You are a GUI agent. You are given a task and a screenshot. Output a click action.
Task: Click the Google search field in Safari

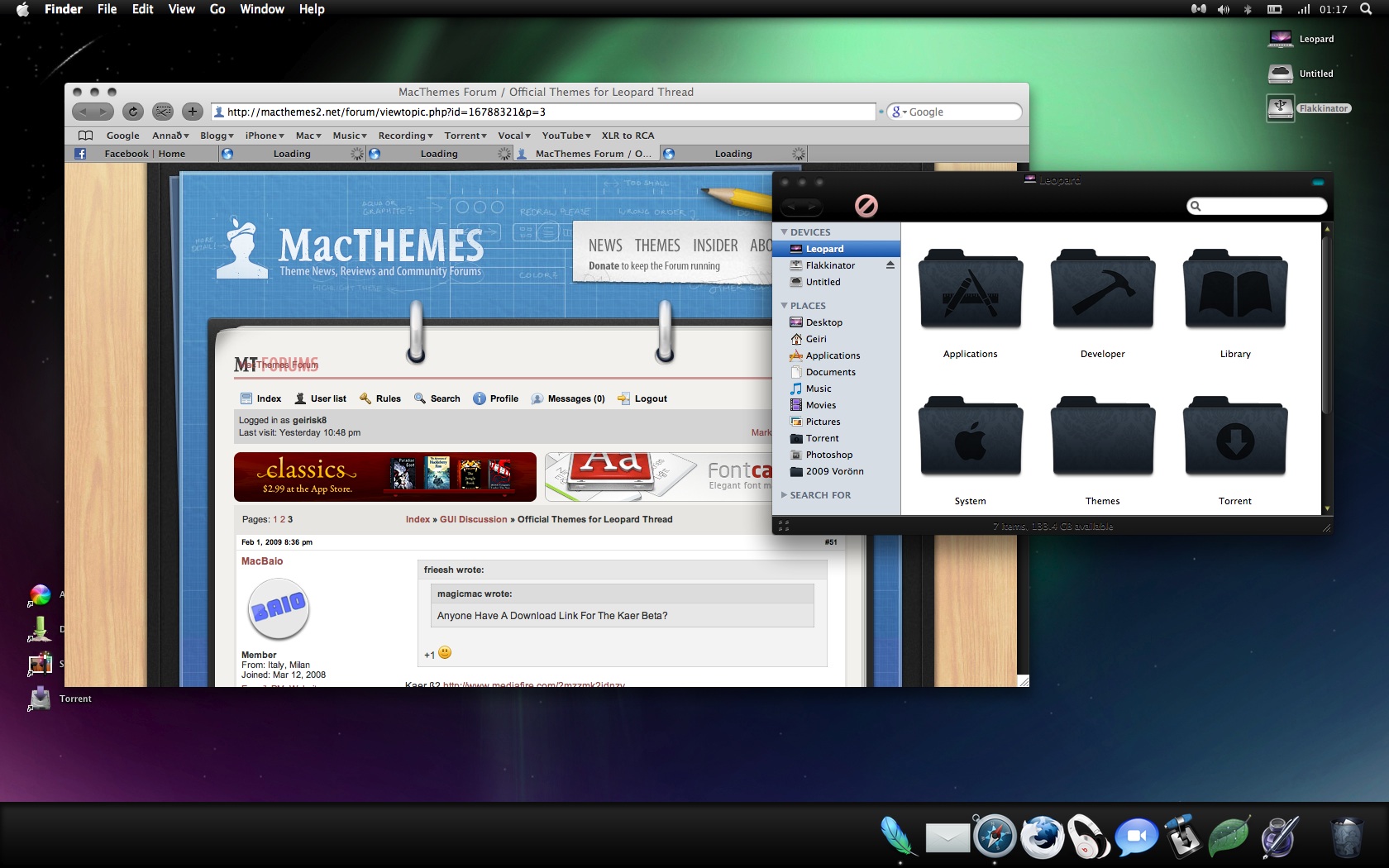click(954, 112)
